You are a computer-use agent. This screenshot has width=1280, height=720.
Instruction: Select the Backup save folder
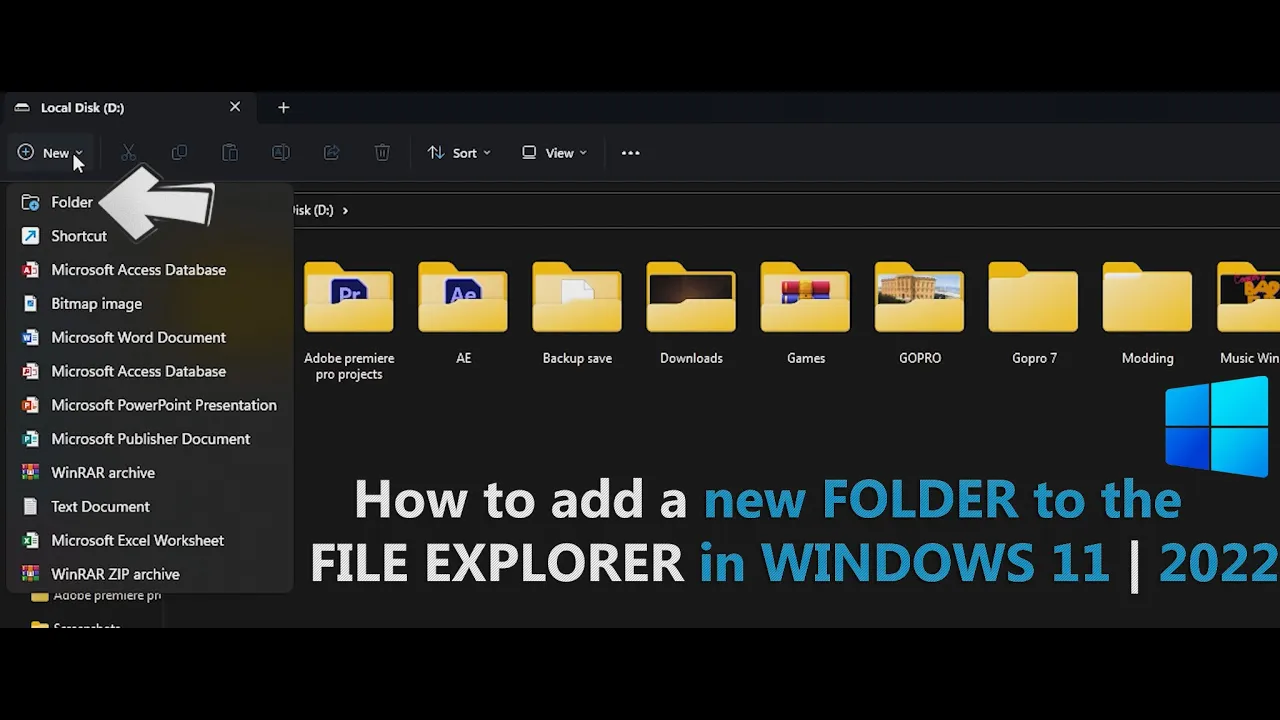[x=577, y=314]
